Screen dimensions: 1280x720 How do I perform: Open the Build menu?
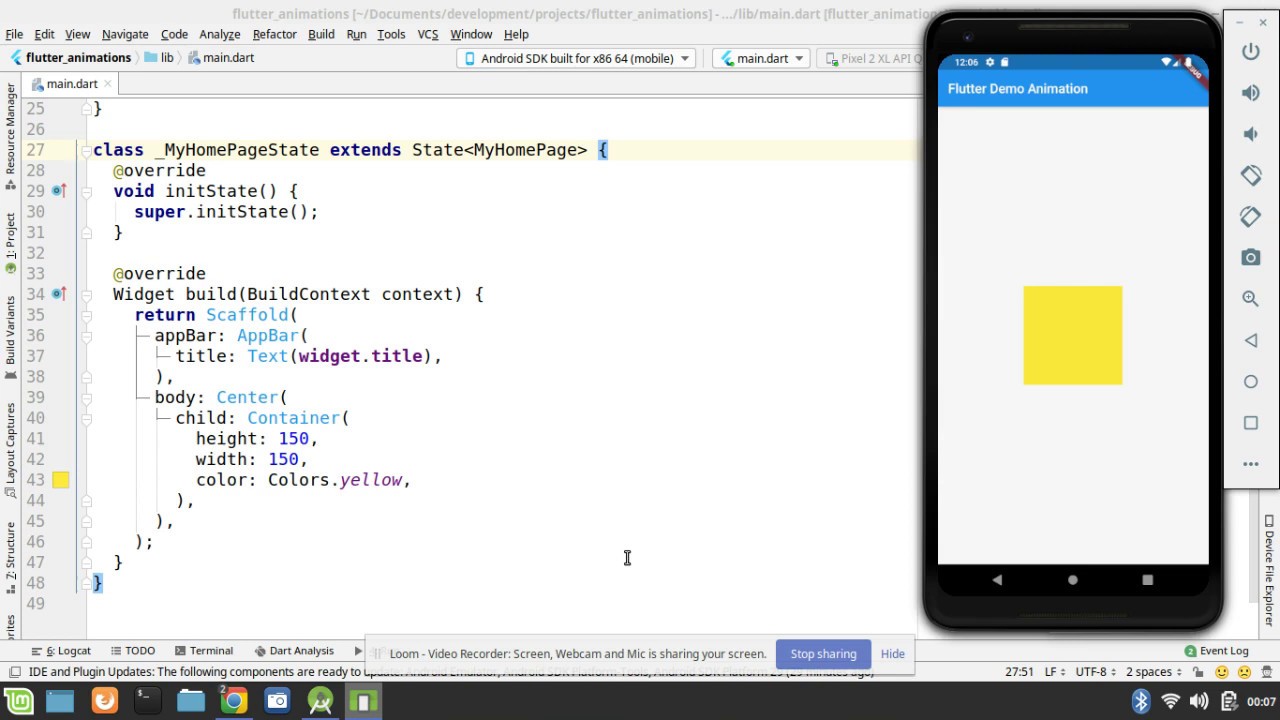321,34
